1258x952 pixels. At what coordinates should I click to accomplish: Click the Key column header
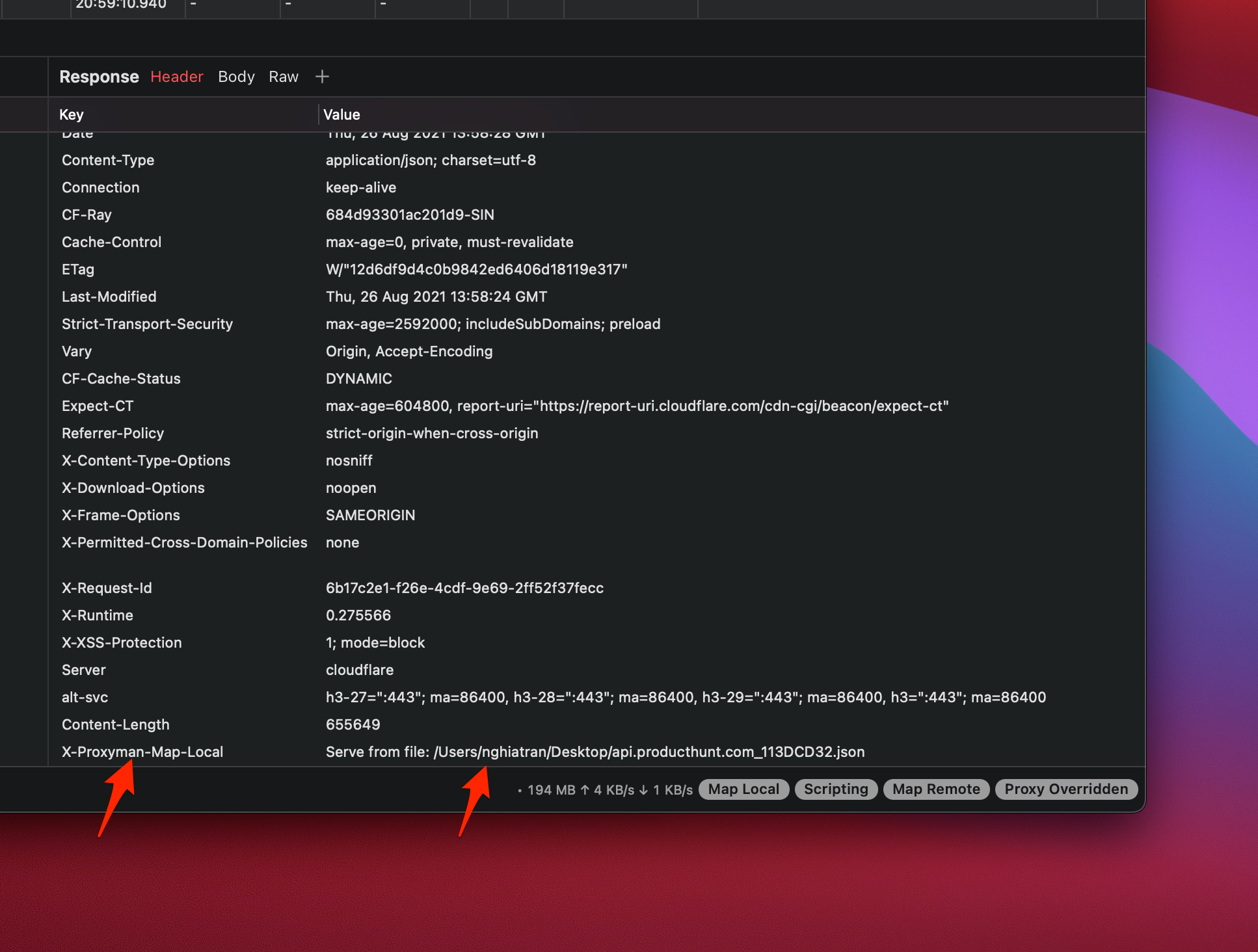click(x=72, y=114)
